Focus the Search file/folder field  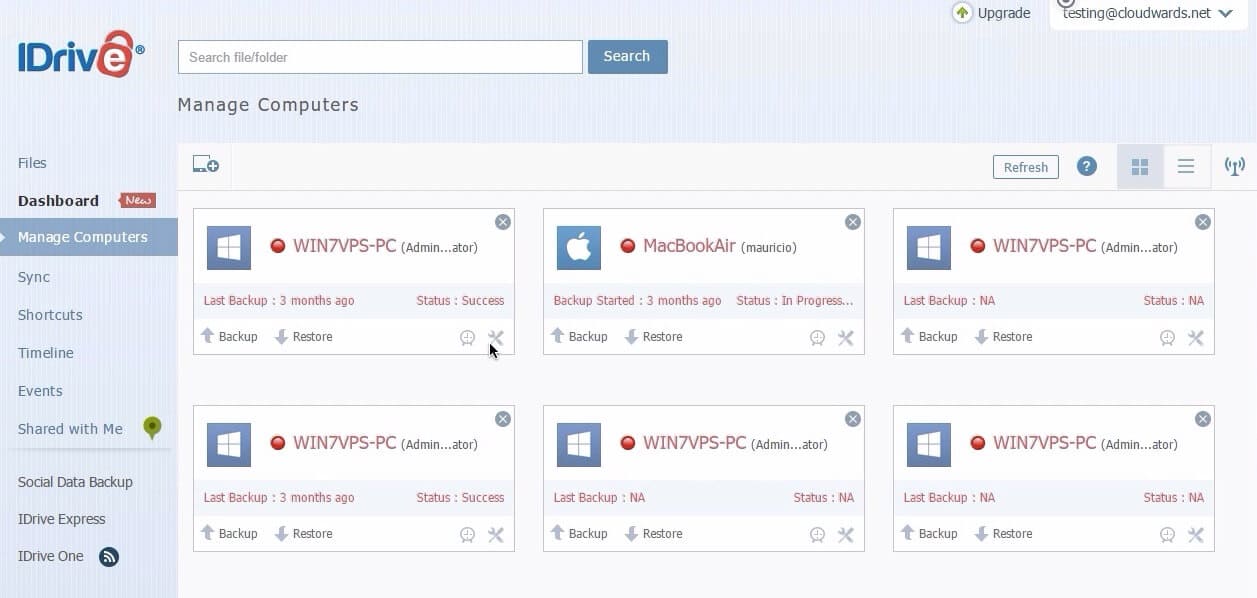click(x=380, y=57)
